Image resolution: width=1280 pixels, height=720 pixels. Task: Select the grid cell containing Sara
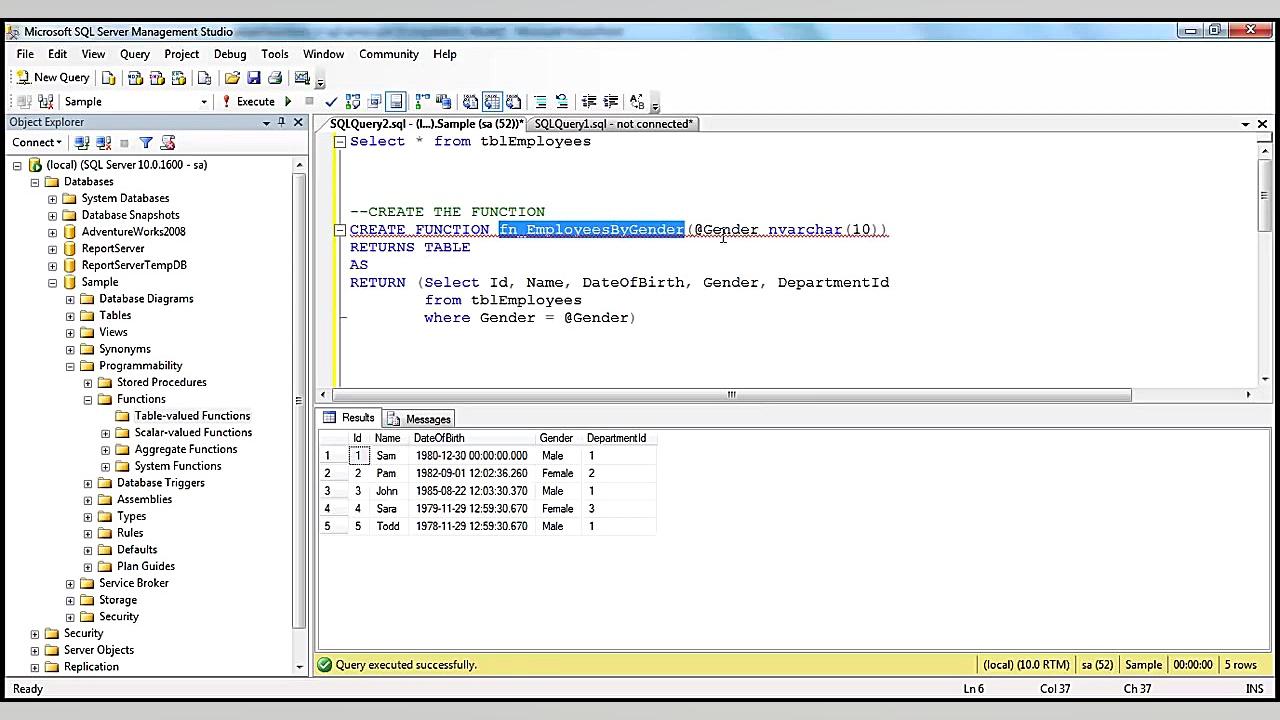[x=388, y=508]
